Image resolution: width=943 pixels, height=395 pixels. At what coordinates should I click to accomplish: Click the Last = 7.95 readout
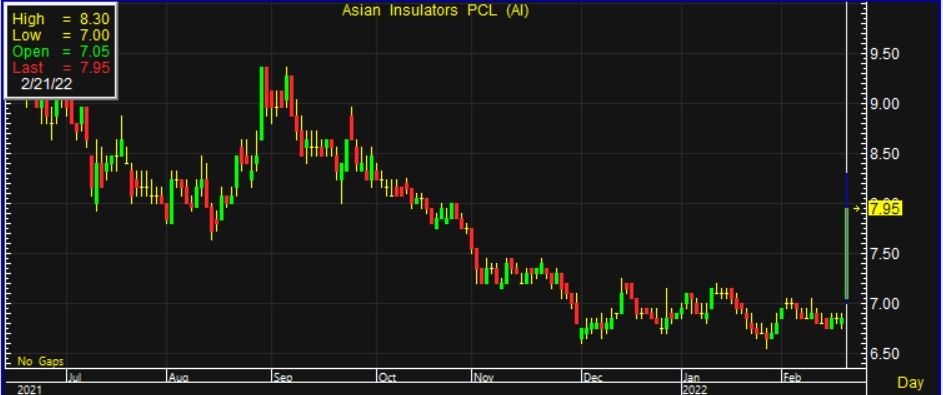pyautogui.click(x=61, y=67)
